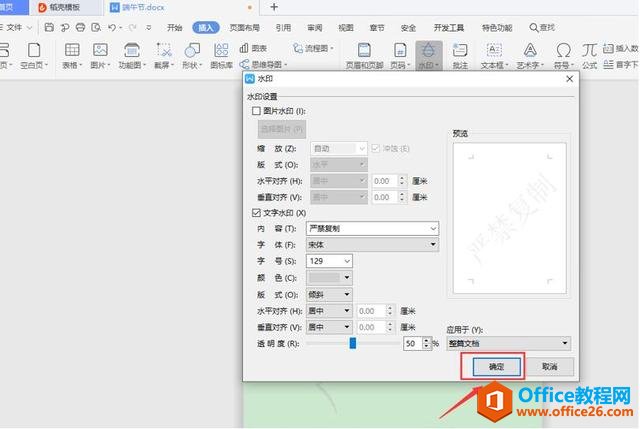Image resolution: width=640 pixels, height=429 pixels.
Task: Enable the 图片水印 picture watermark checkbox
Action: coord(256,111)
